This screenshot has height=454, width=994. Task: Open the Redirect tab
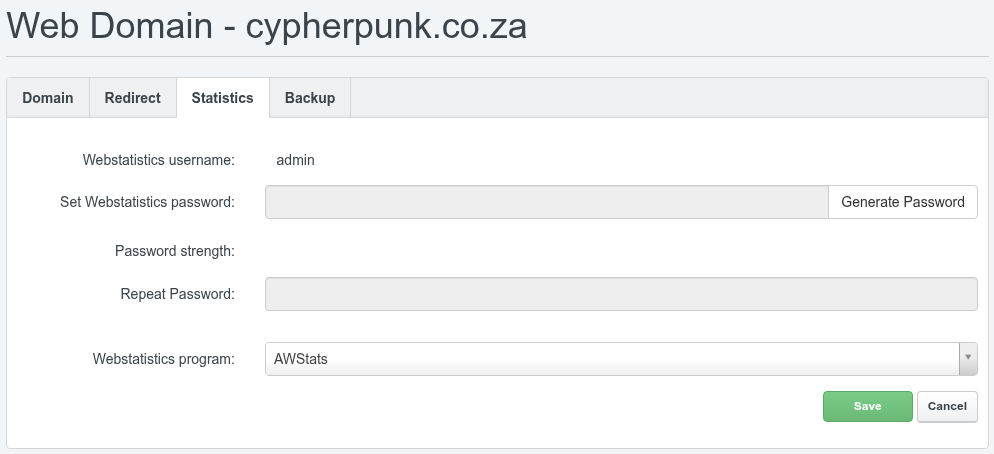tap(132, 98)
